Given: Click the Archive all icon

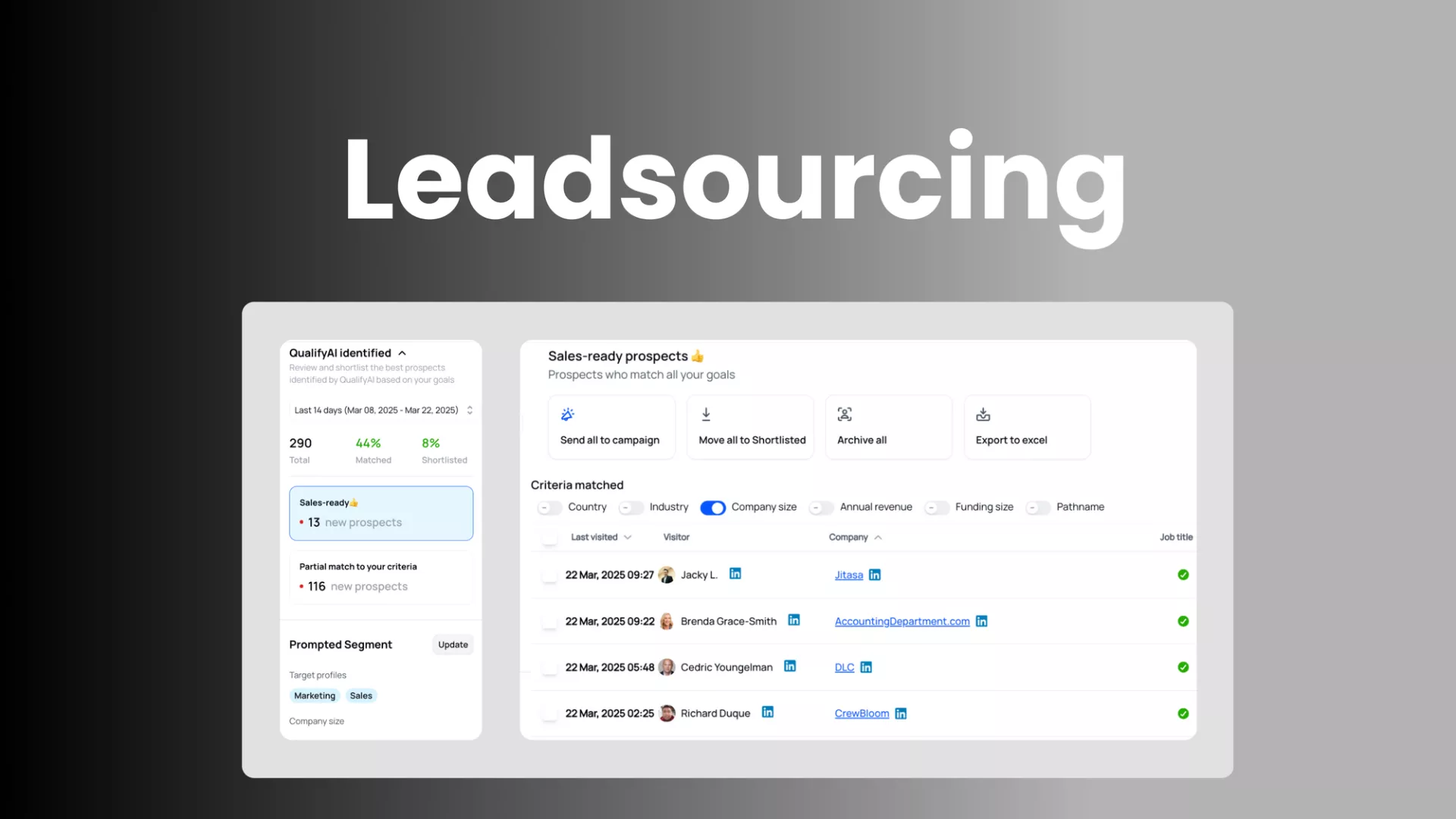Looking at the screenshot, I should pyautogui.click(x=844, y=414).
